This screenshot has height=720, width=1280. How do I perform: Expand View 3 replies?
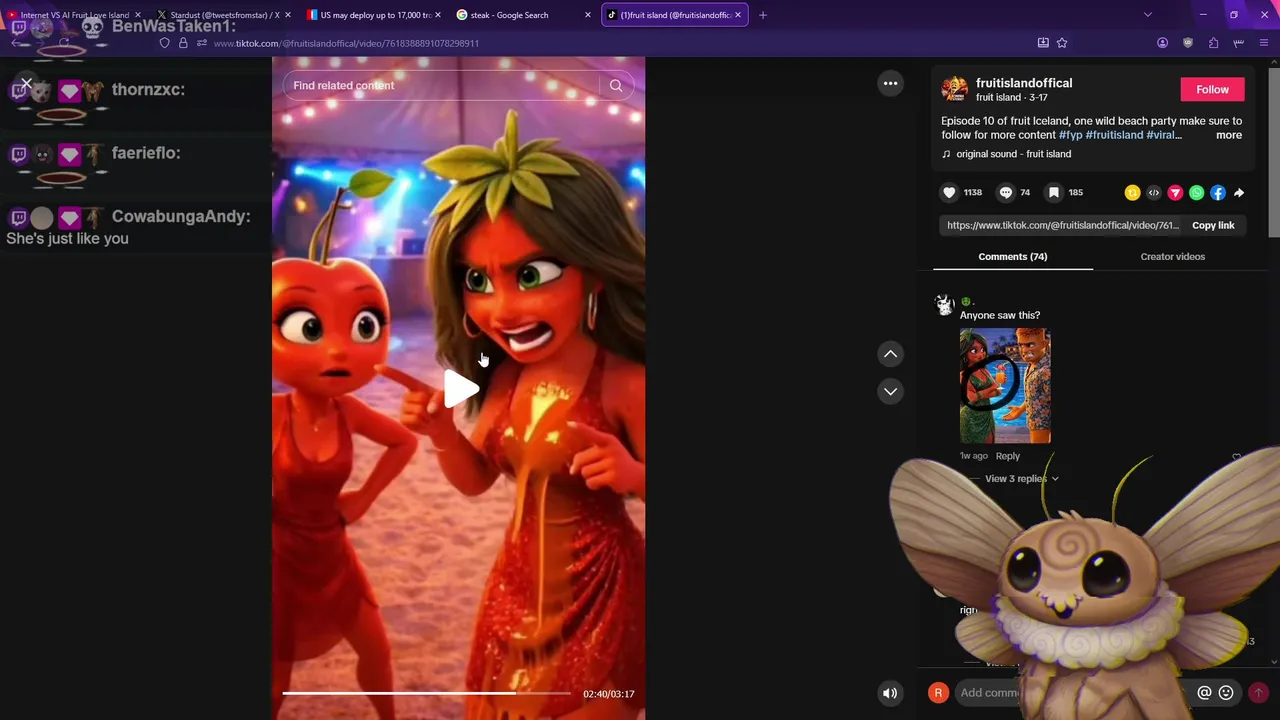(1021, 478)
